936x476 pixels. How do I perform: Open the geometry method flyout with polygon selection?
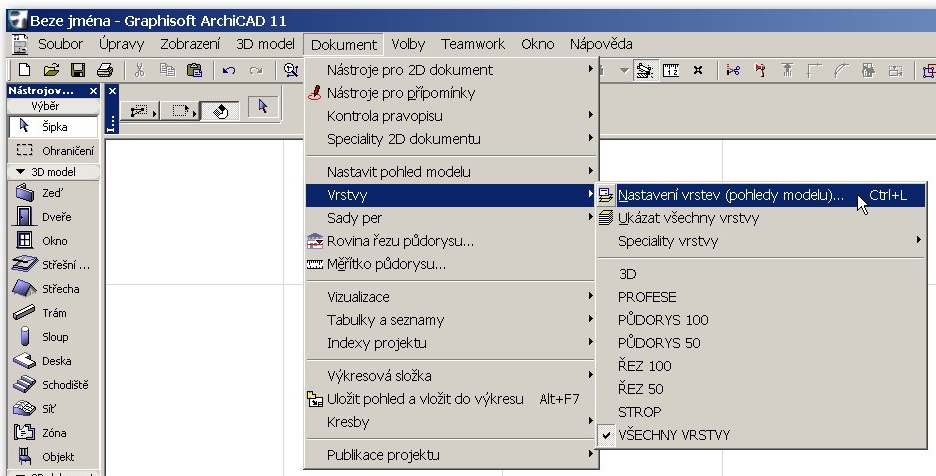(x=140, y=111)
